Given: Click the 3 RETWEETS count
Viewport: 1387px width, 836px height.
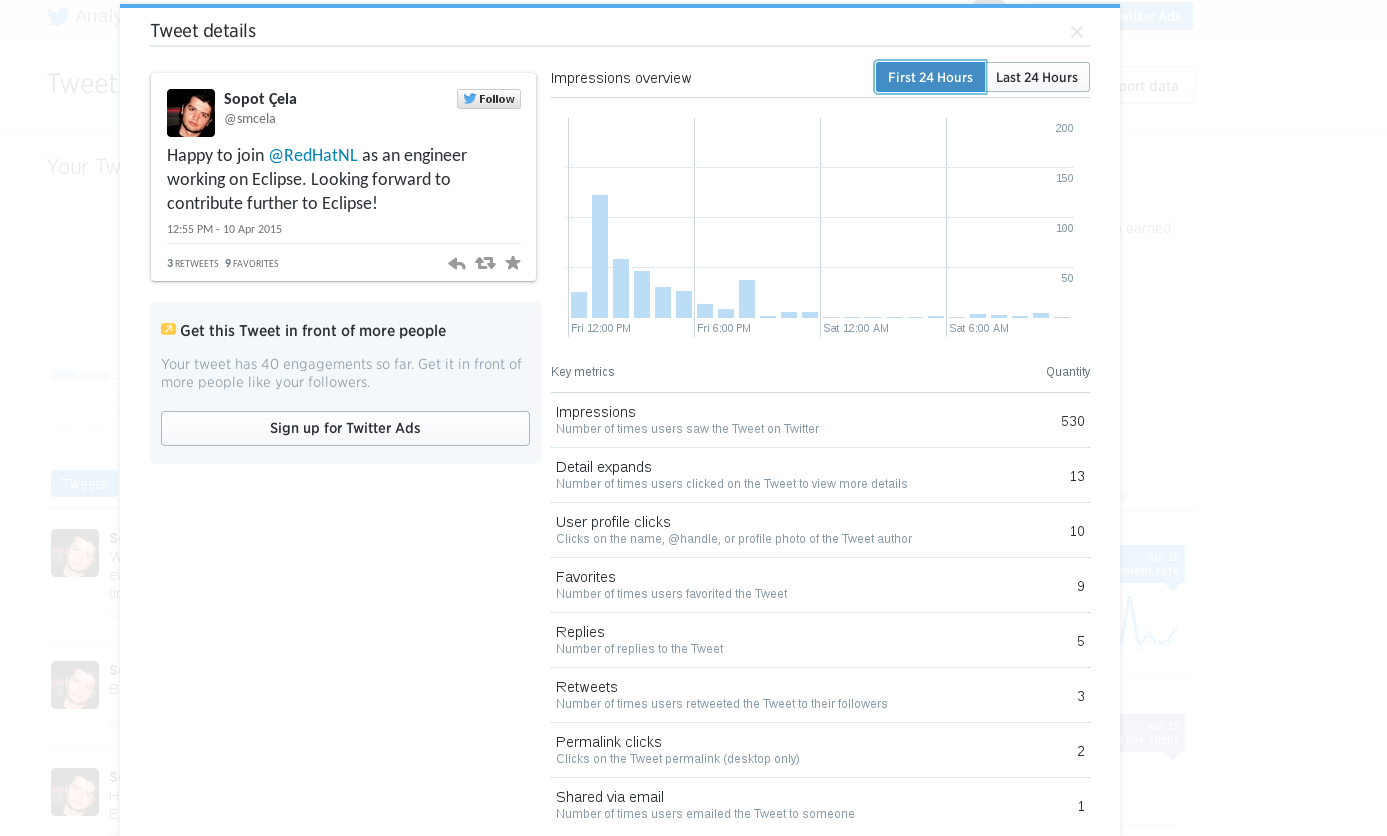Looking at the screenshot, I should (x=193, y=264).
